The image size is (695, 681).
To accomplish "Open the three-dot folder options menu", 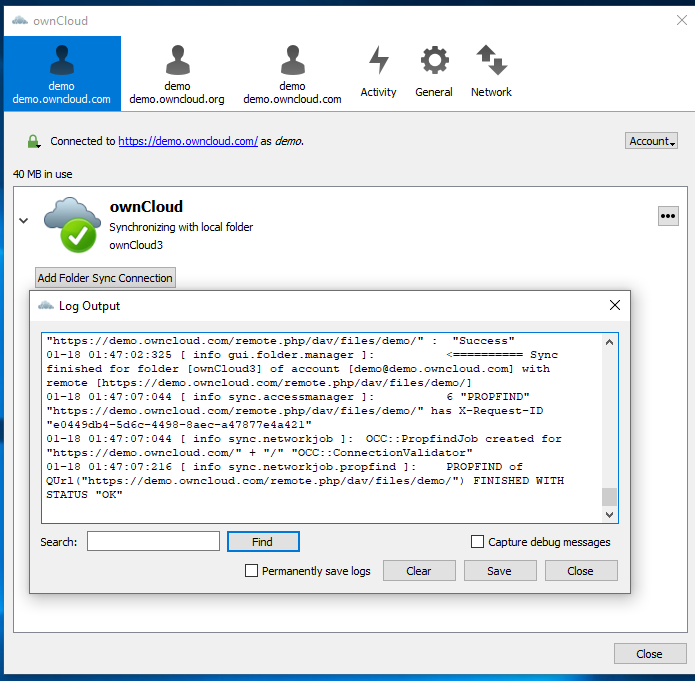I will pos(668,216).
